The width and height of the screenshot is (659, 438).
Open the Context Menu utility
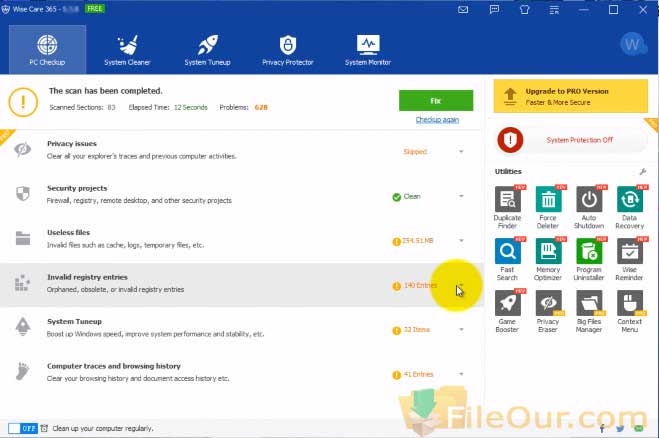click(x=630, y=311)
